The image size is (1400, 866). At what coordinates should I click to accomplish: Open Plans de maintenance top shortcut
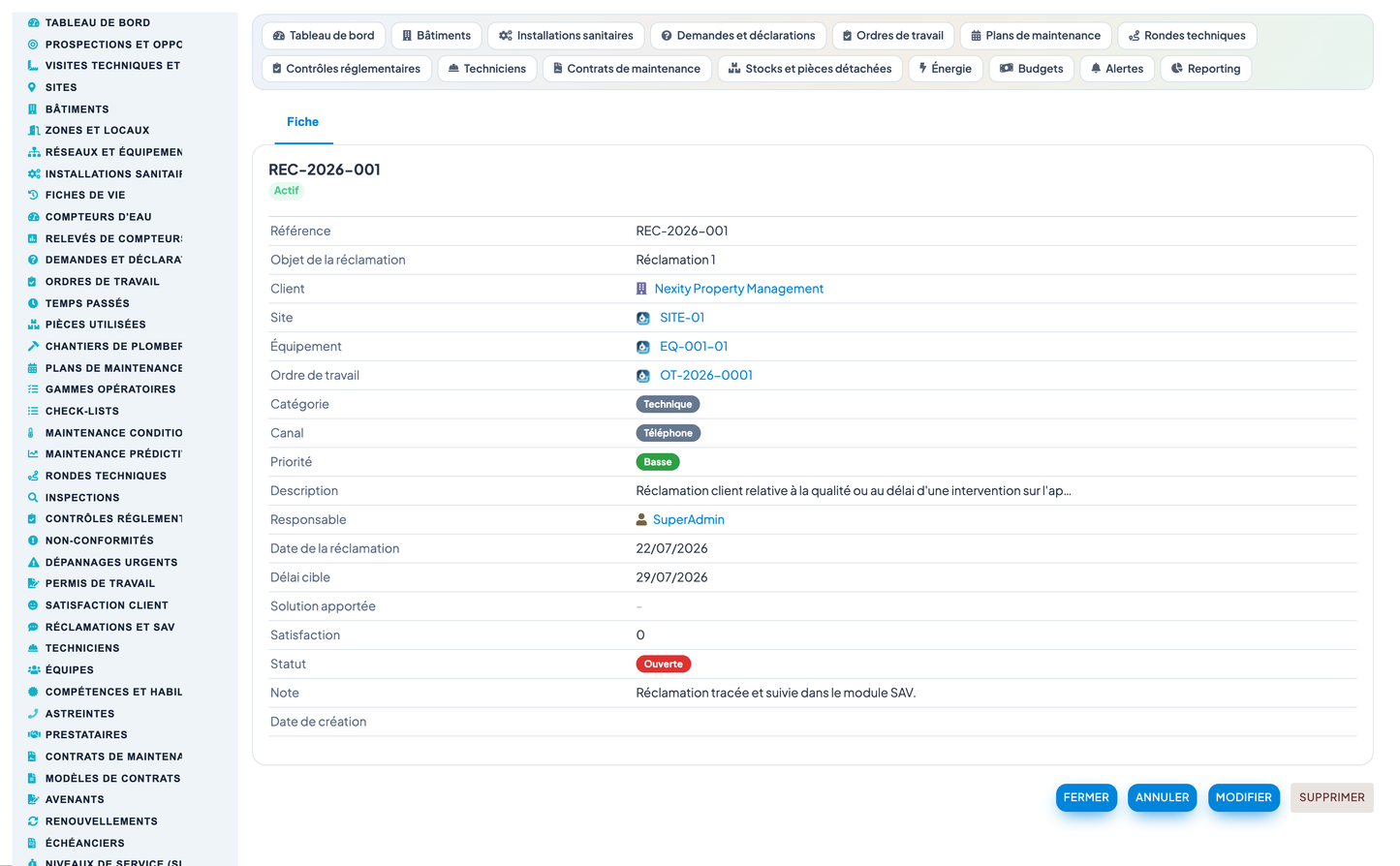point(1036,36)
